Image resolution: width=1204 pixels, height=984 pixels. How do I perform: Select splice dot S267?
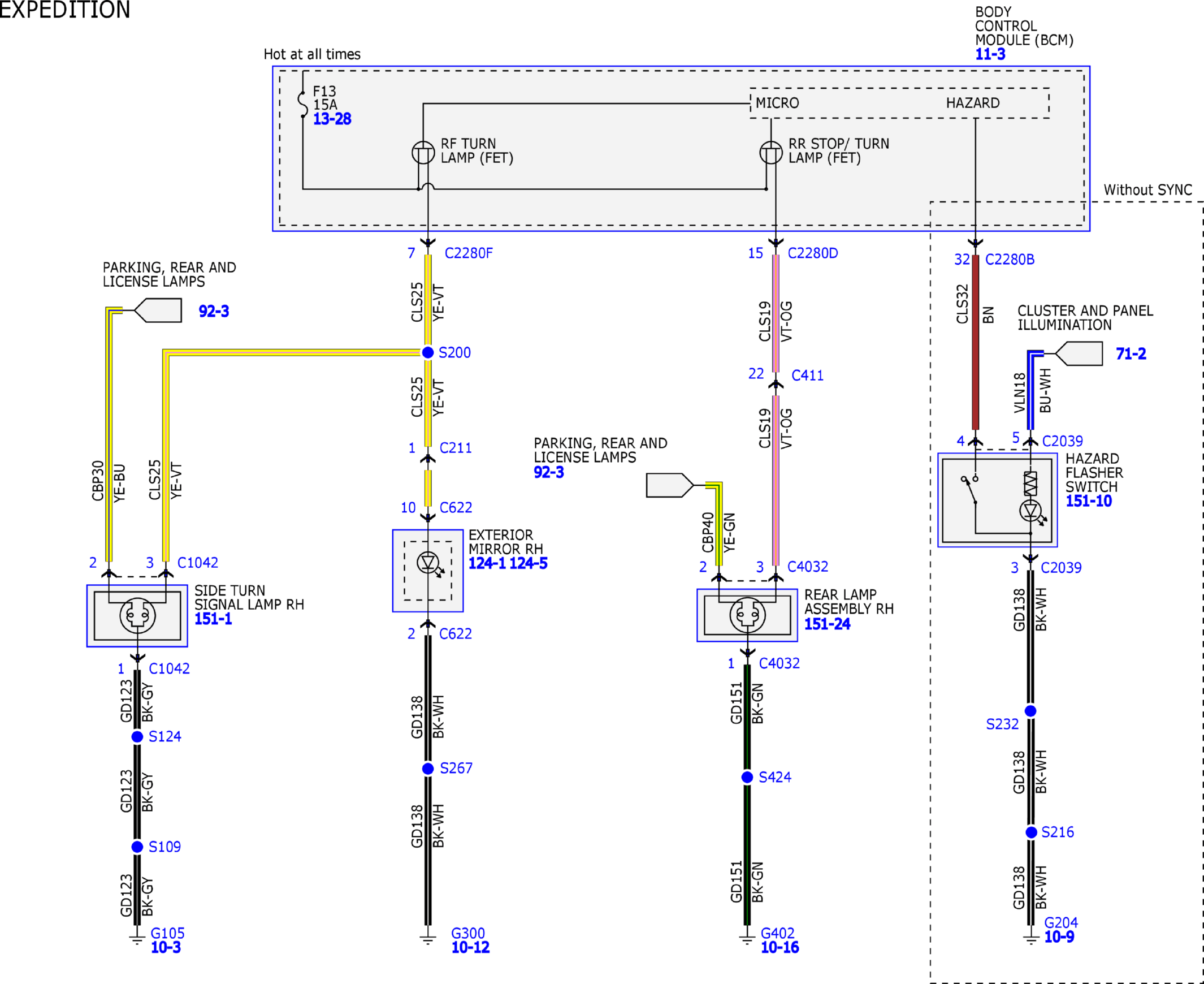(x=428, y=769)
